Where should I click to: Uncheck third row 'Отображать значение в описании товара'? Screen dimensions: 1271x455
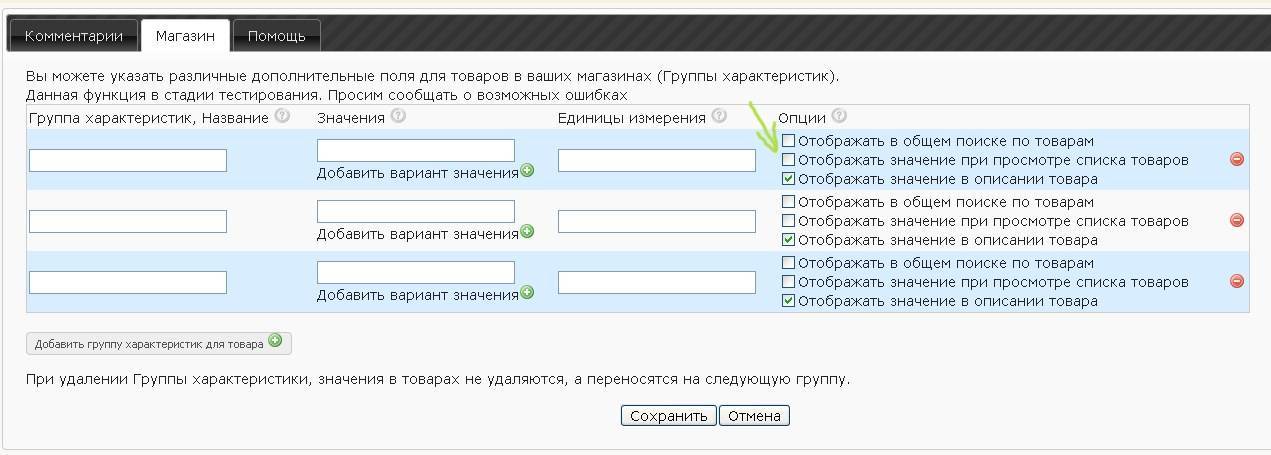coord(789,301)
